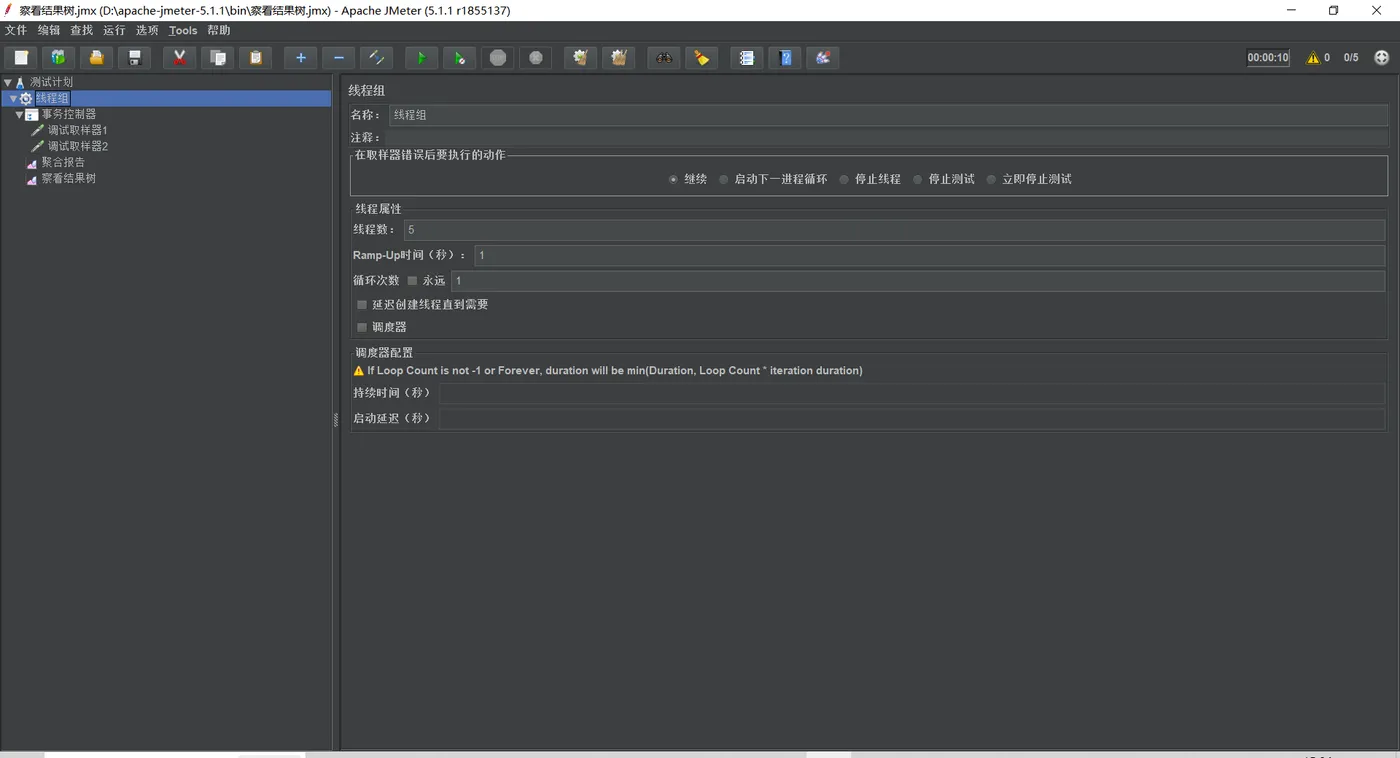
Task: Click the Expand All plus icon
Action: (300, 58)
